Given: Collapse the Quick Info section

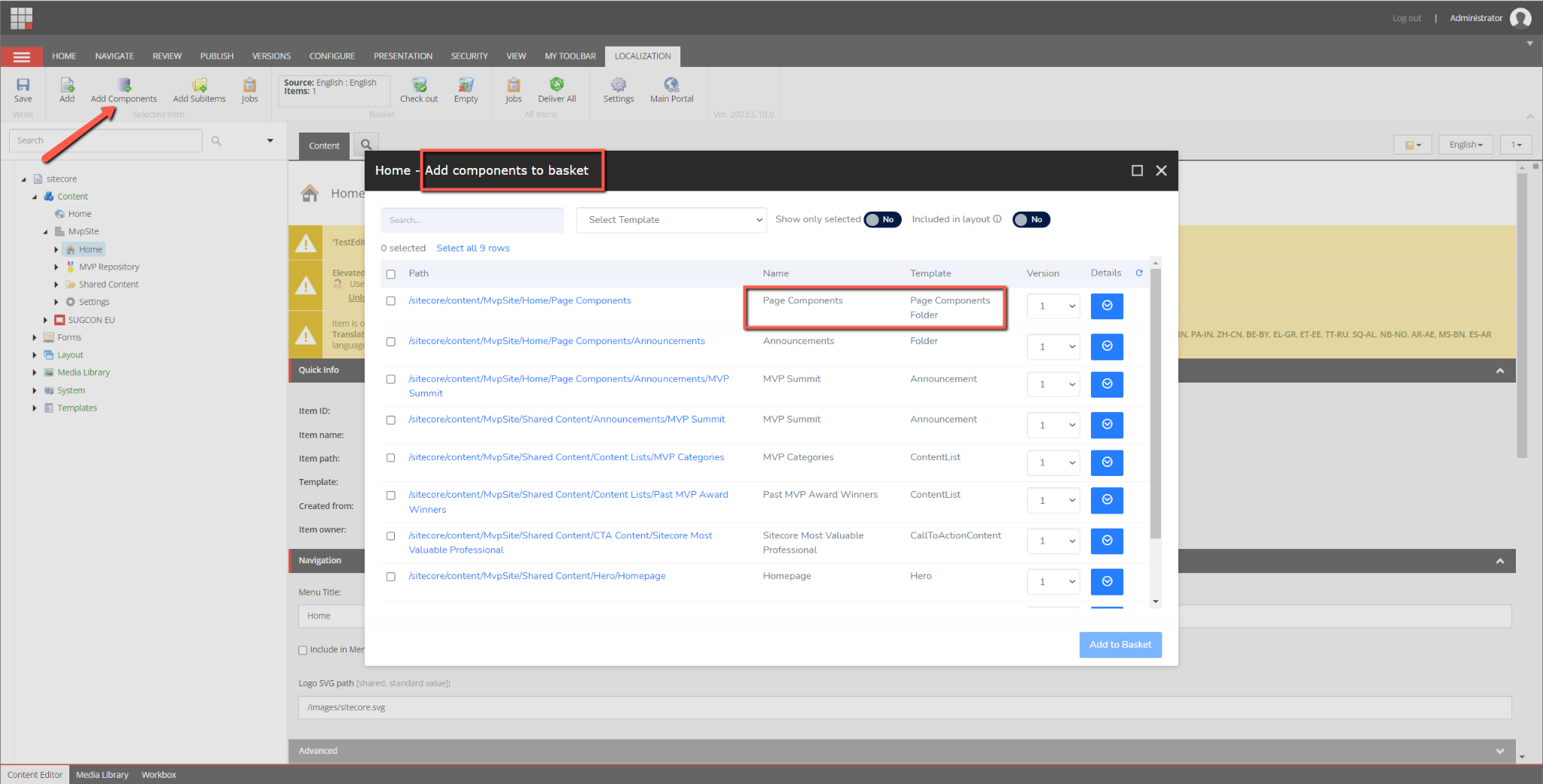Looking at the screenshot, I should pyautogui.click(x=1500, y=371).
